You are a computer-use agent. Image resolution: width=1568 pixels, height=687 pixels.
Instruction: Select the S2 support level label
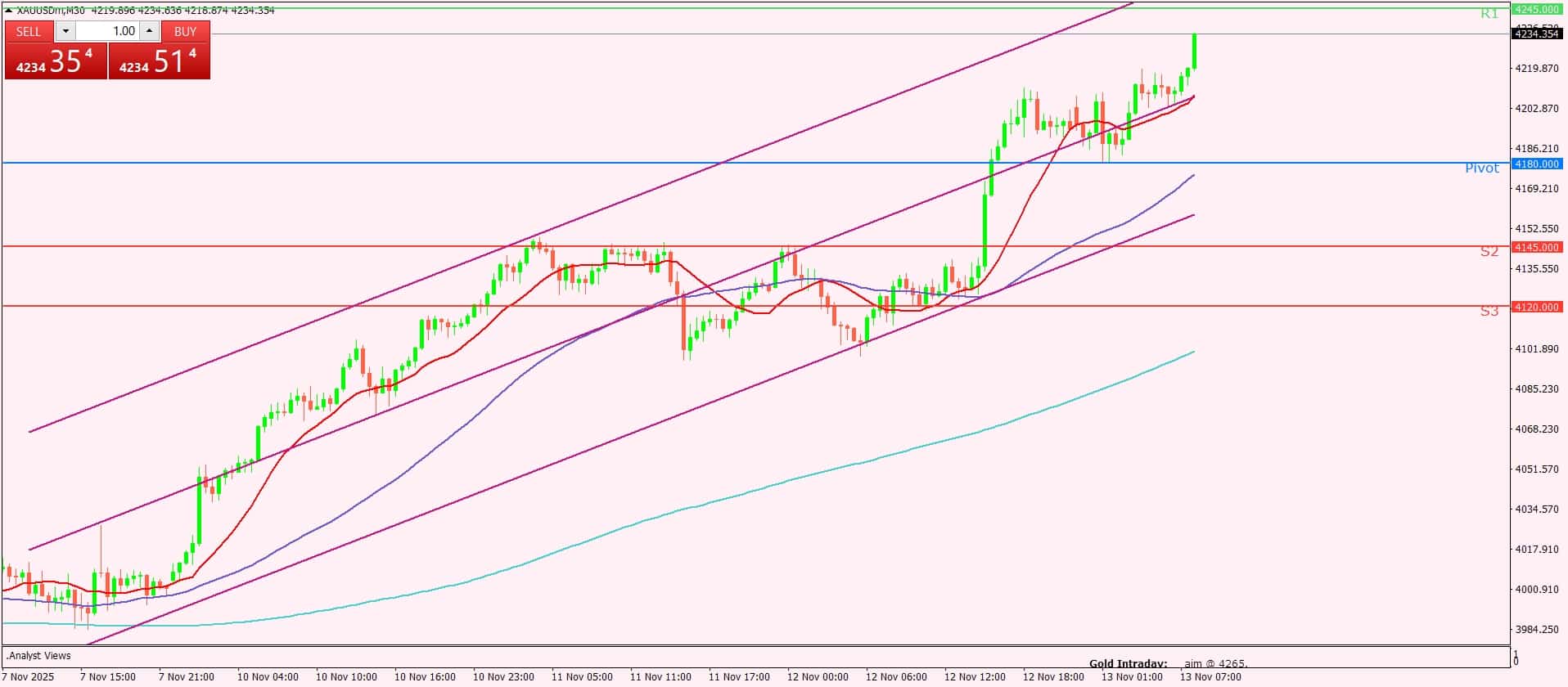(1489, 251)
